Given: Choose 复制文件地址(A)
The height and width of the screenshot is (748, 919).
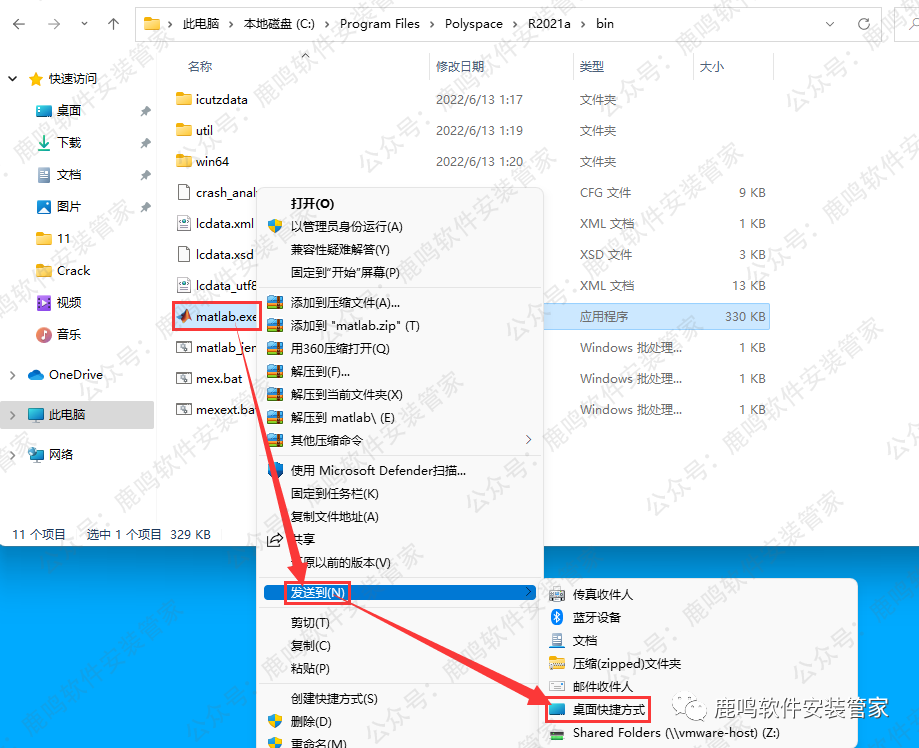Looking at the screenshot, I should (335, 516).
